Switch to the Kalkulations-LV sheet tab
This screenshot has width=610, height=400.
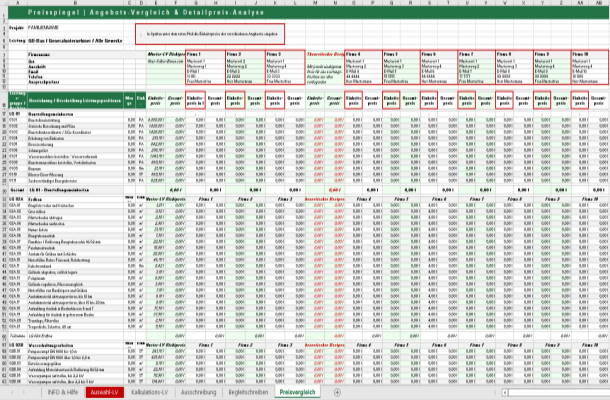pyautogui.click(x=150, y=392)
